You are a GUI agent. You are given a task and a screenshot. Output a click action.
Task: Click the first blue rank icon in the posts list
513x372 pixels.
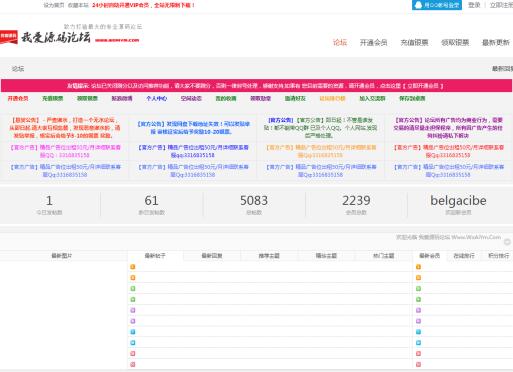coord(133,332)
